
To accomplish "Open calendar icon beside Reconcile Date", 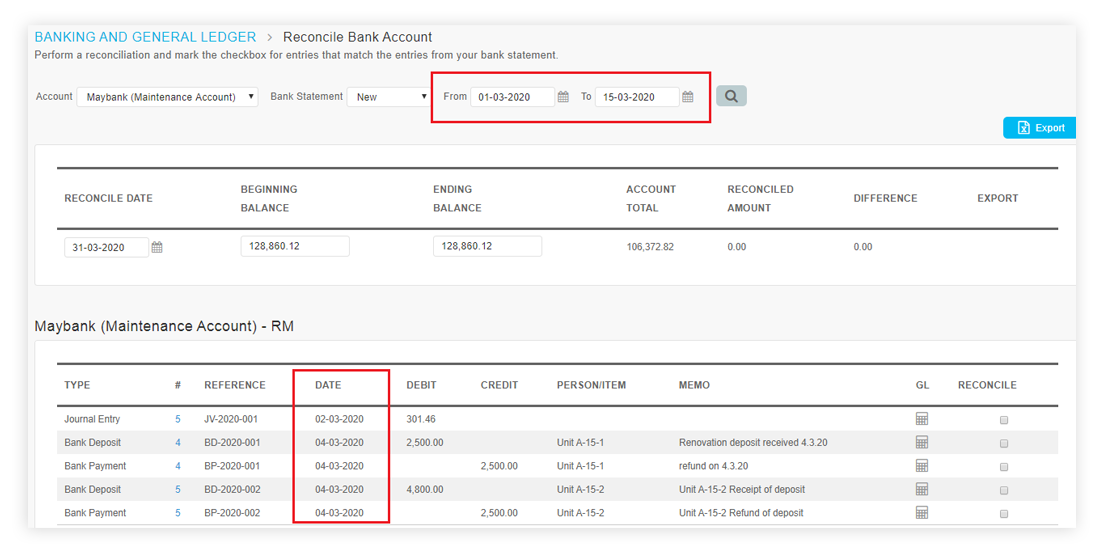I will click(157, 248).
